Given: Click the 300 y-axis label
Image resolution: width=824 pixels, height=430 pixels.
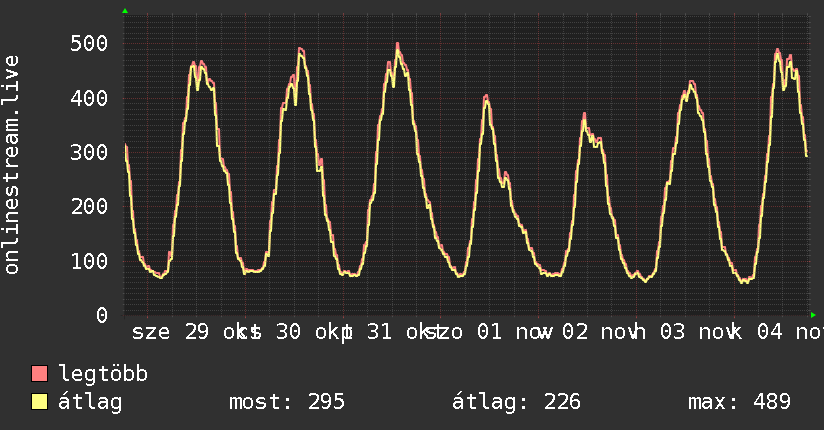Looking at the screenshot, I should click(89, 152).
